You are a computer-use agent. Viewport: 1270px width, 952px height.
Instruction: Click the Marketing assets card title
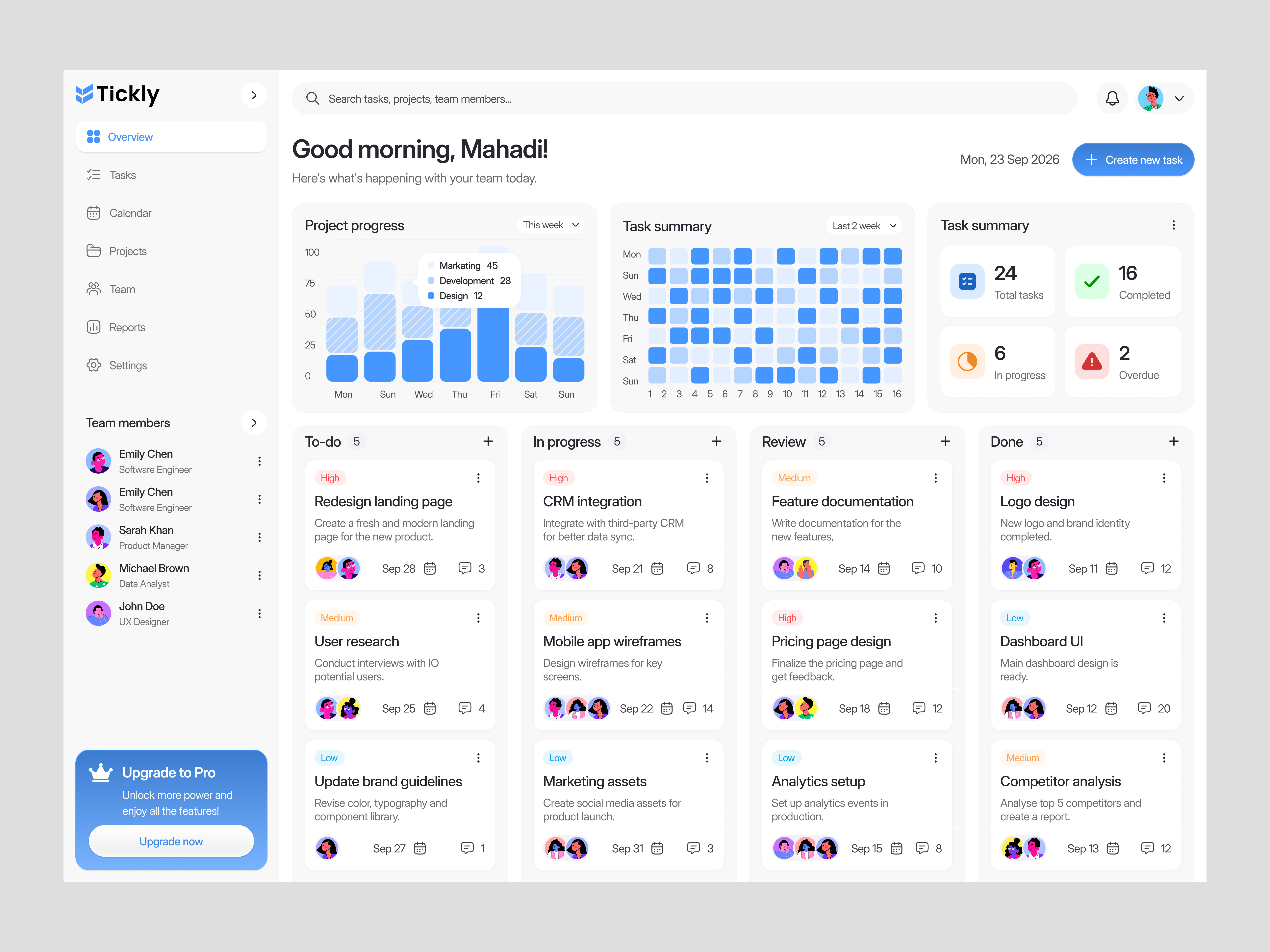pyautogui.click(x=595, y=782)
